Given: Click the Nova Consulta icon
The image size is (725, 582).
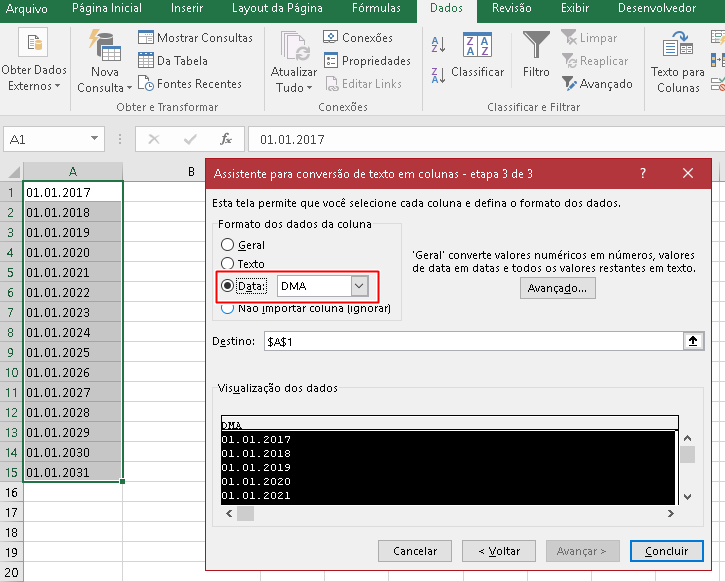Looking at the screenshot, I should pyautogui.click(x=104, y=46).
